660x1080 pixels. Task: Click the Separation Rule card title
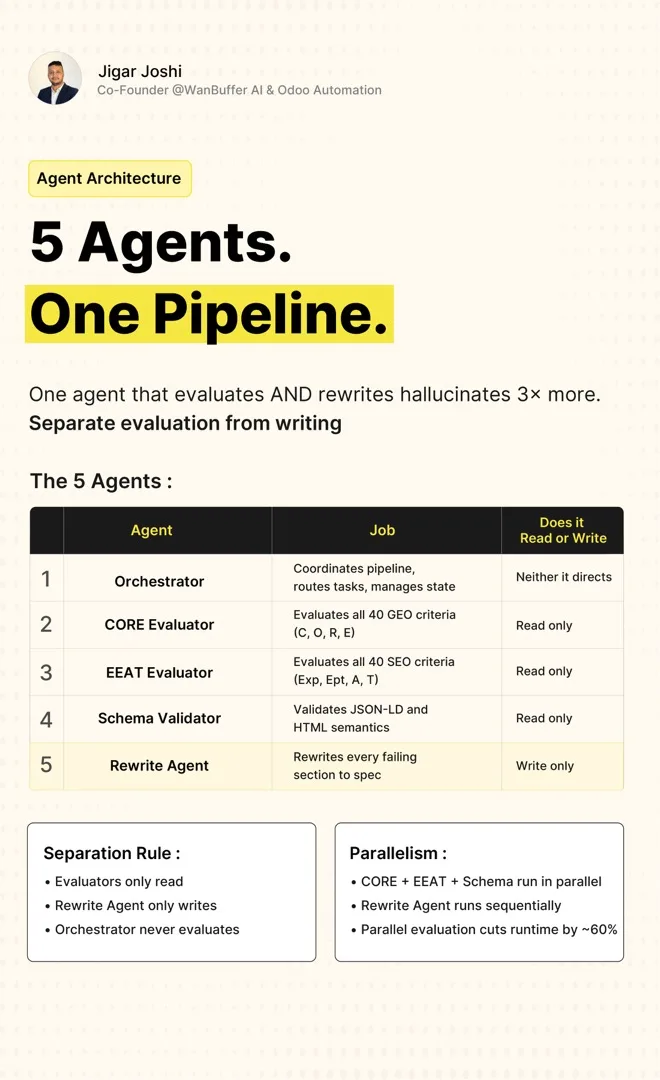pos(112,853)
